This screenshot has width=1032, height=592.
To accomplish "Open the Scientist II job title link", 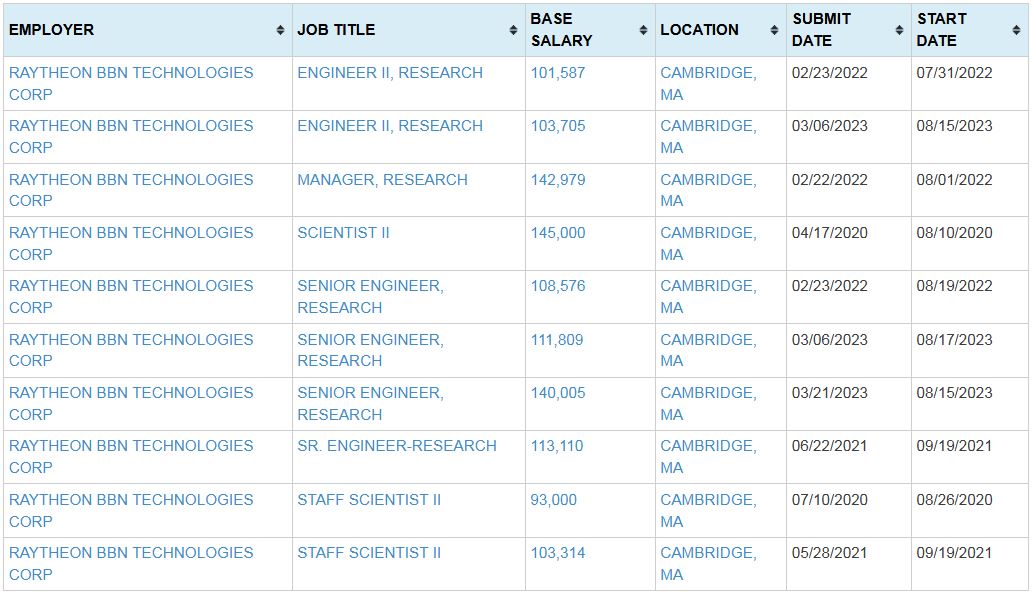I will (343, 232).
